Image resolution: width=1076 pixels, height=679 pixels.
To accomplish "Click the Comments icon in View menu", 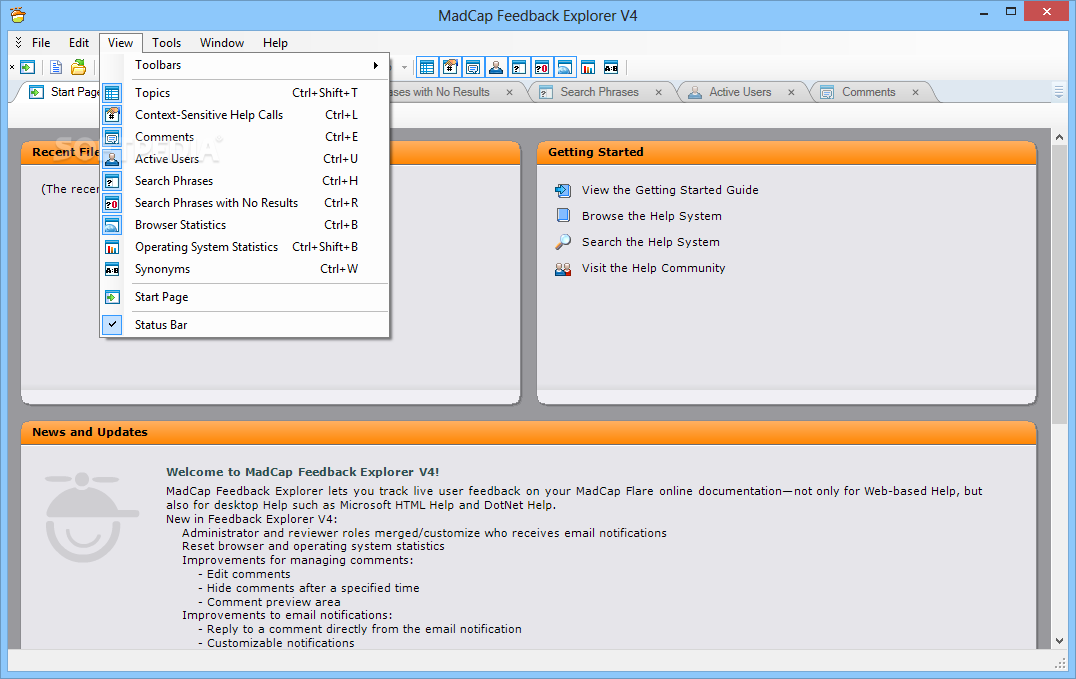I will pos(112,137).
